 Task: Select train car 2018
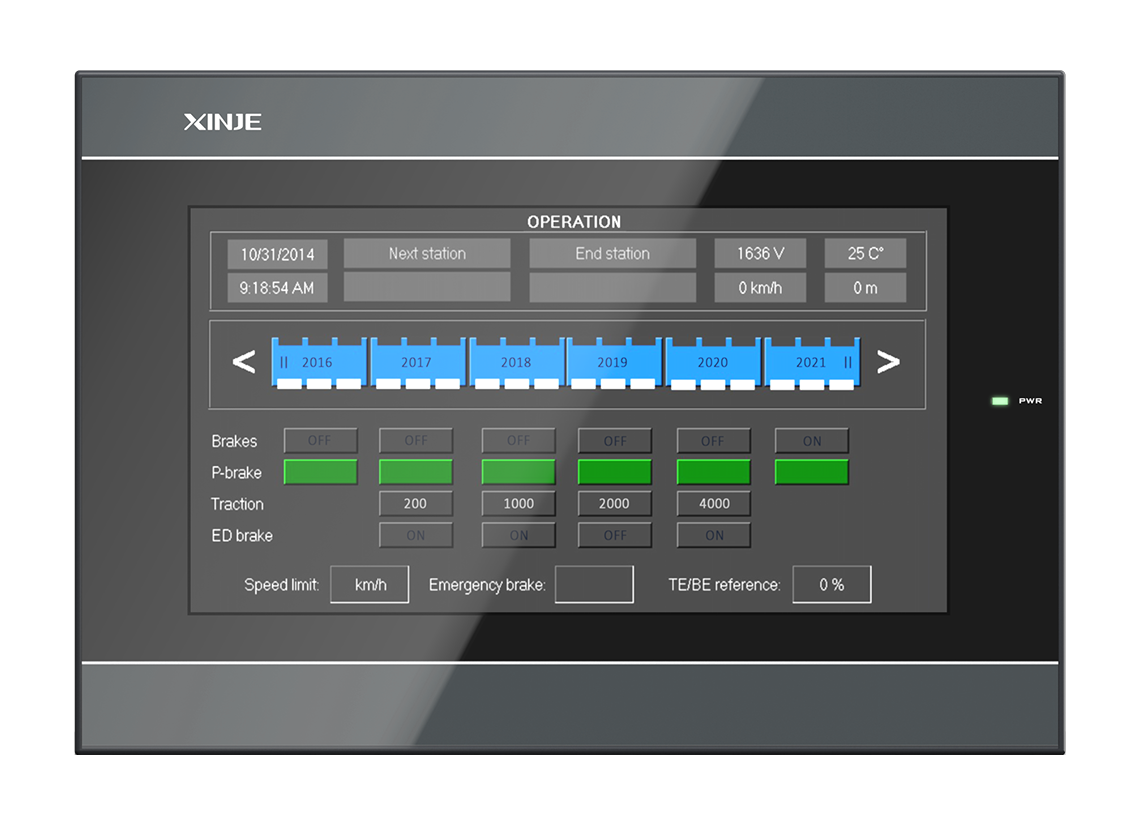516,362
